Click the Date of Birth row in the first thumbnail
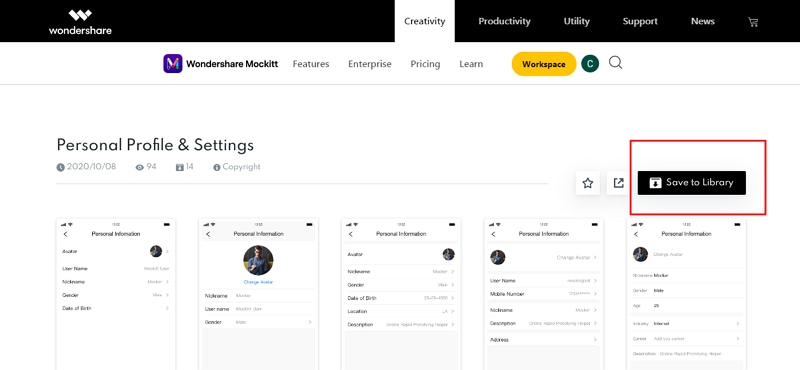The image size is (800, 370). point(116,308)
